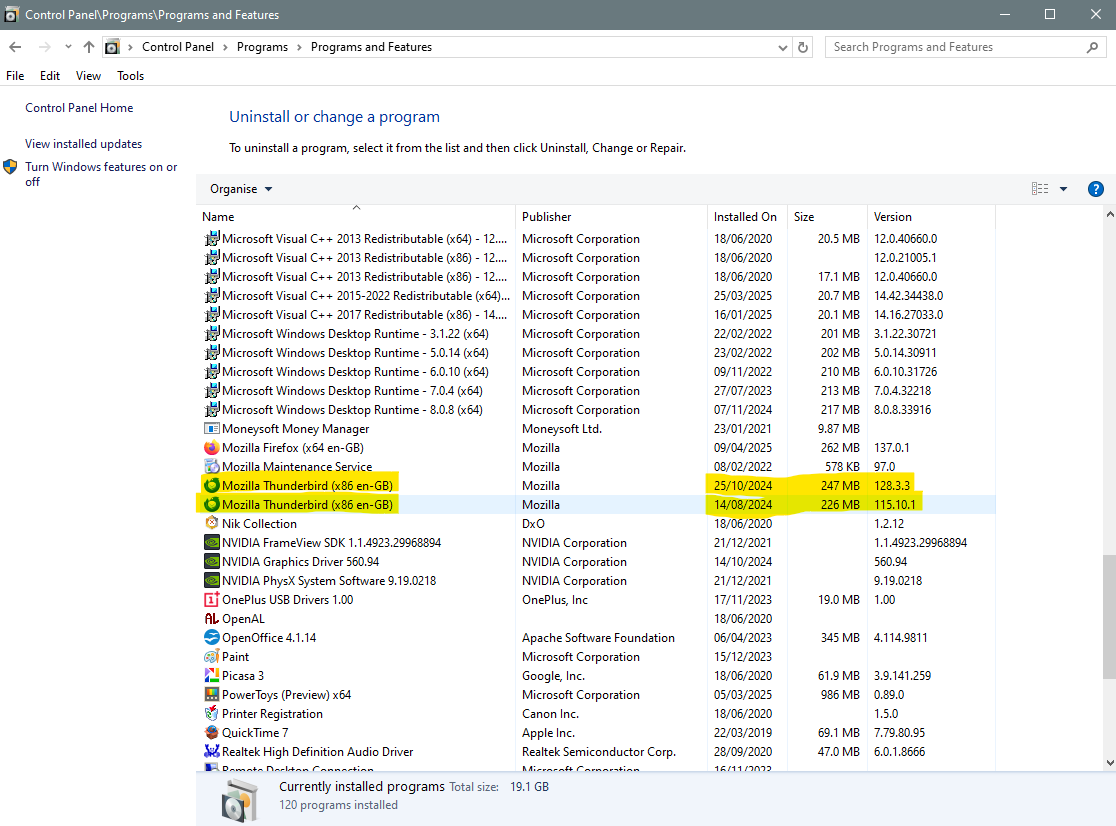
Task: Click the Search Programs and Features field
Action: tap(955, 47)
